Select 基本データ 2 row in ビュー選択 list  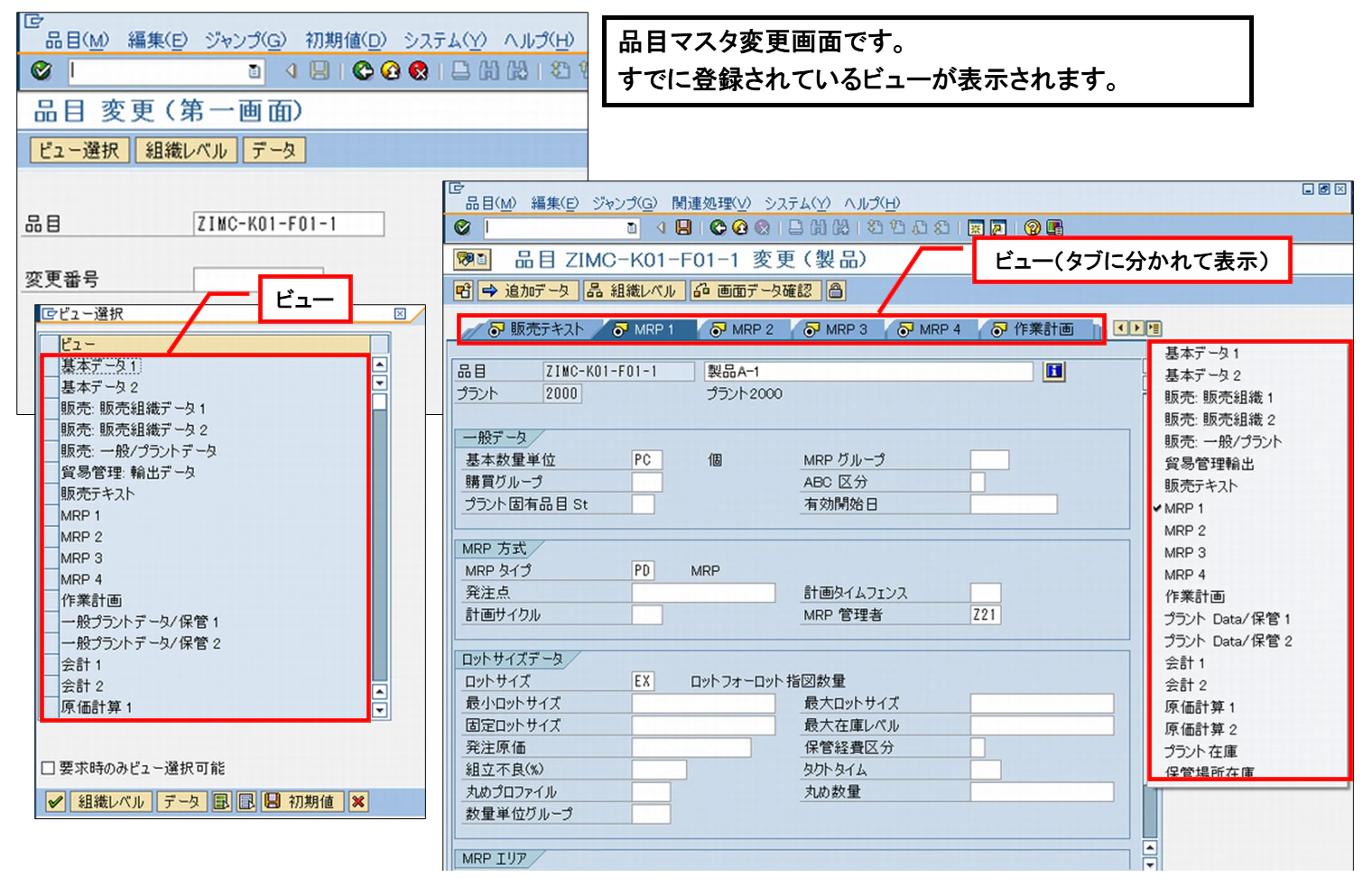[x=205, y=387]
